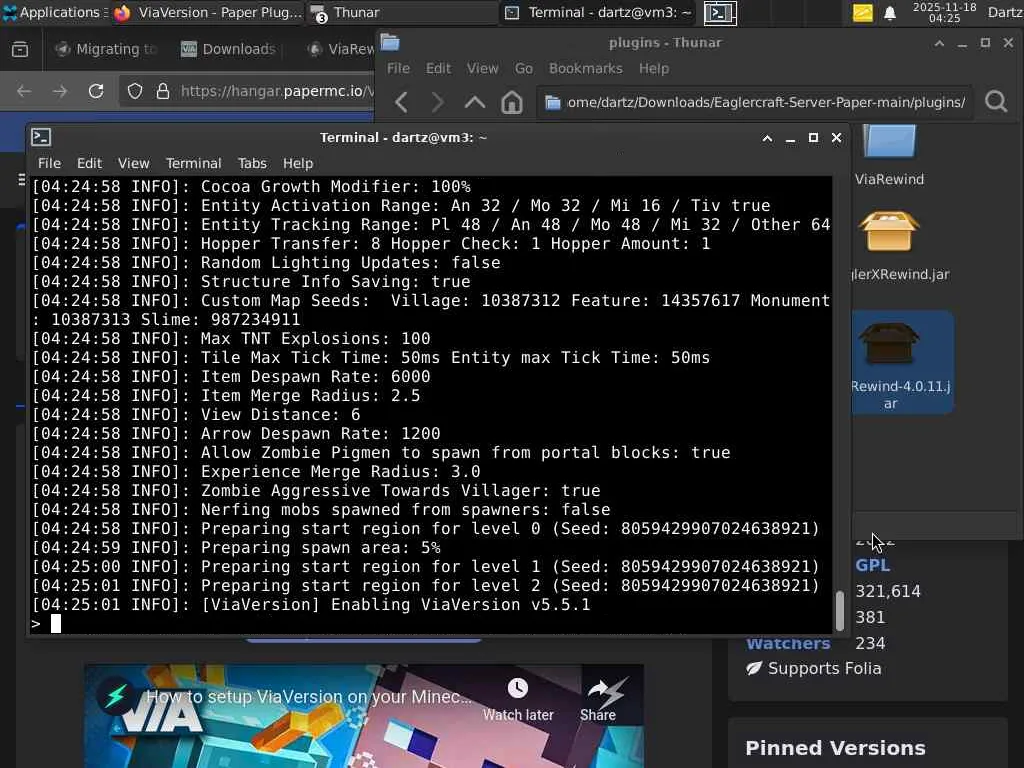
Task: Click the Thunar search icon
Action: point(996,102)
